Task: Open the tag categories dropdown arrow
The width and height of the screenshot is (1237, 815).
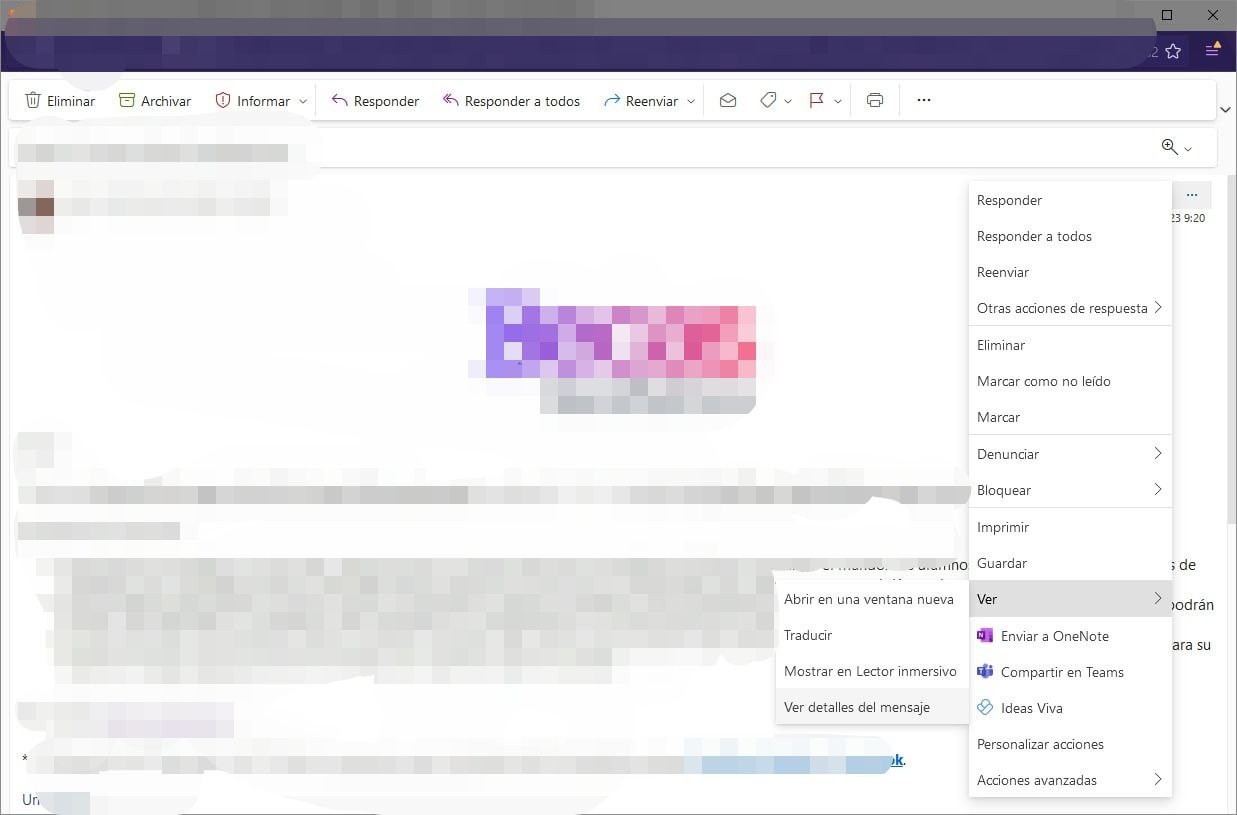Action: coord(788,101)
